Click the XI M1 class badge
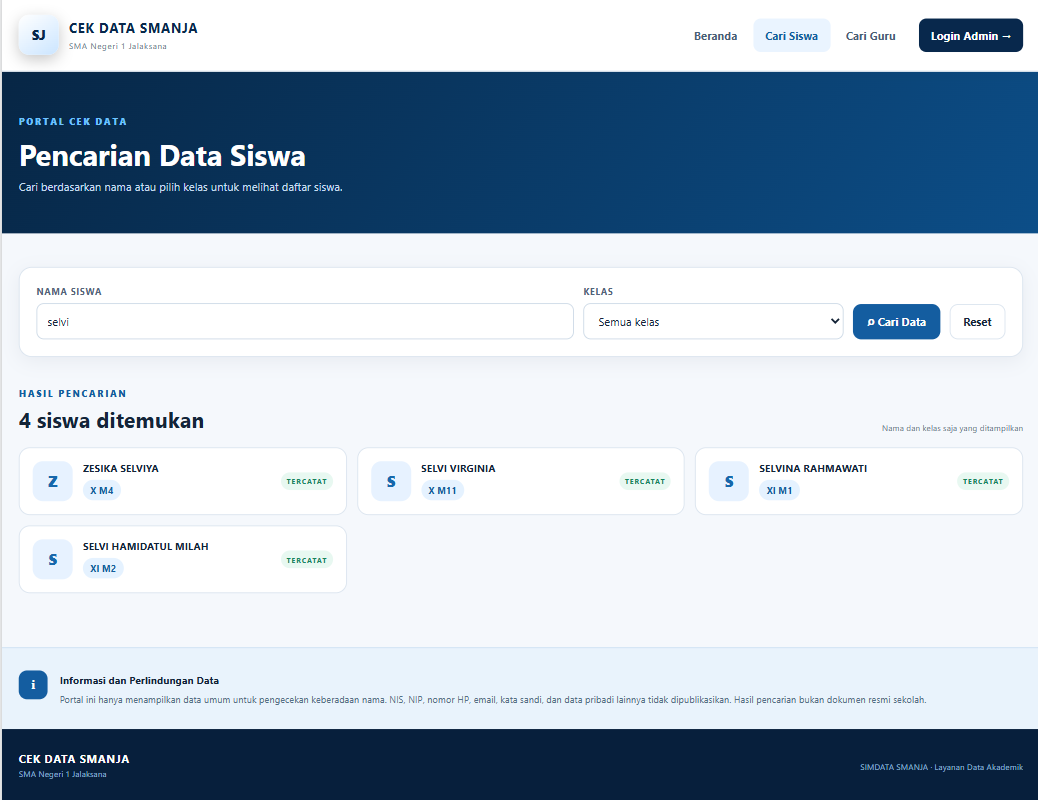 (x=779, y=491)
